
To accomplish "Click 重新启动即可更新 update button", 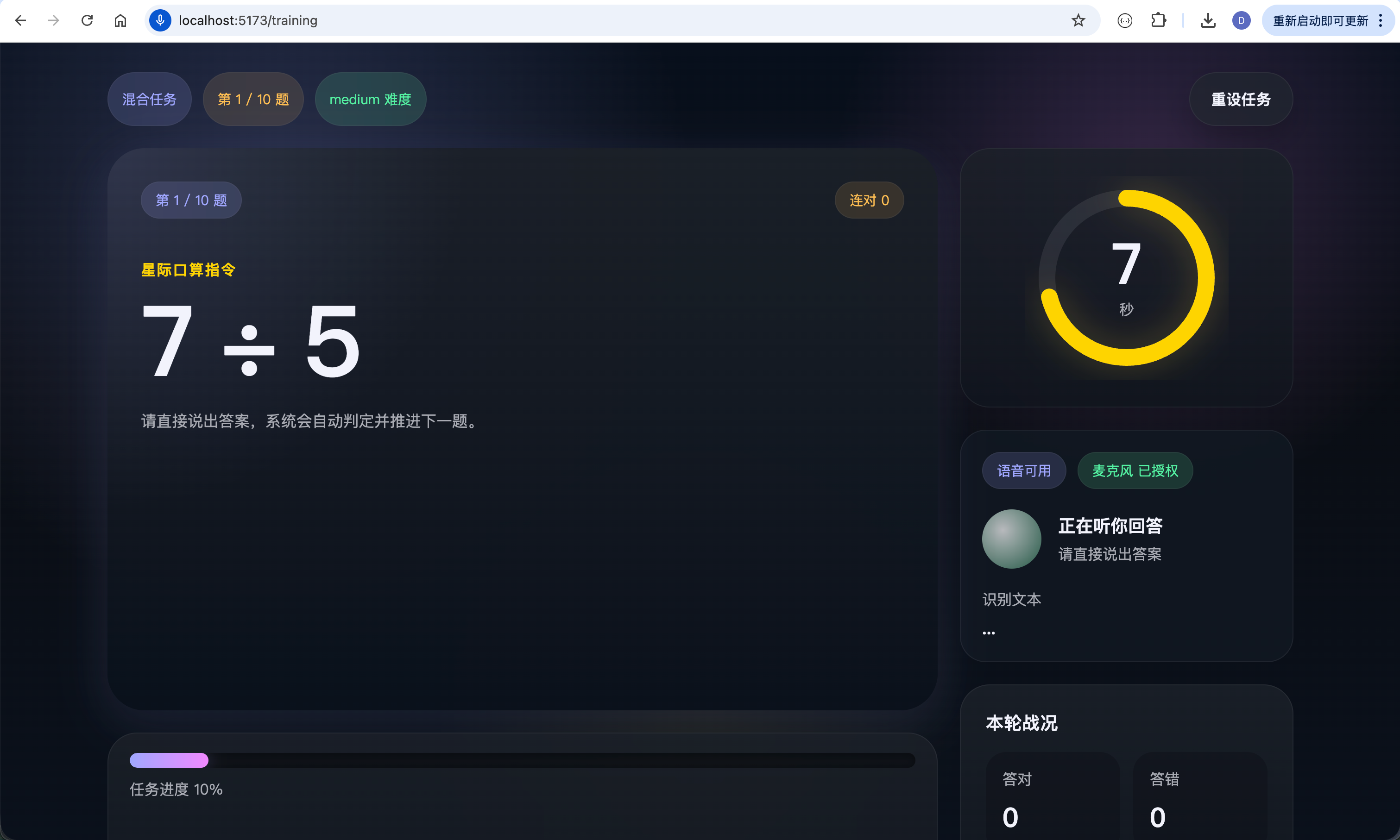I will click(x=1320, y=21).
